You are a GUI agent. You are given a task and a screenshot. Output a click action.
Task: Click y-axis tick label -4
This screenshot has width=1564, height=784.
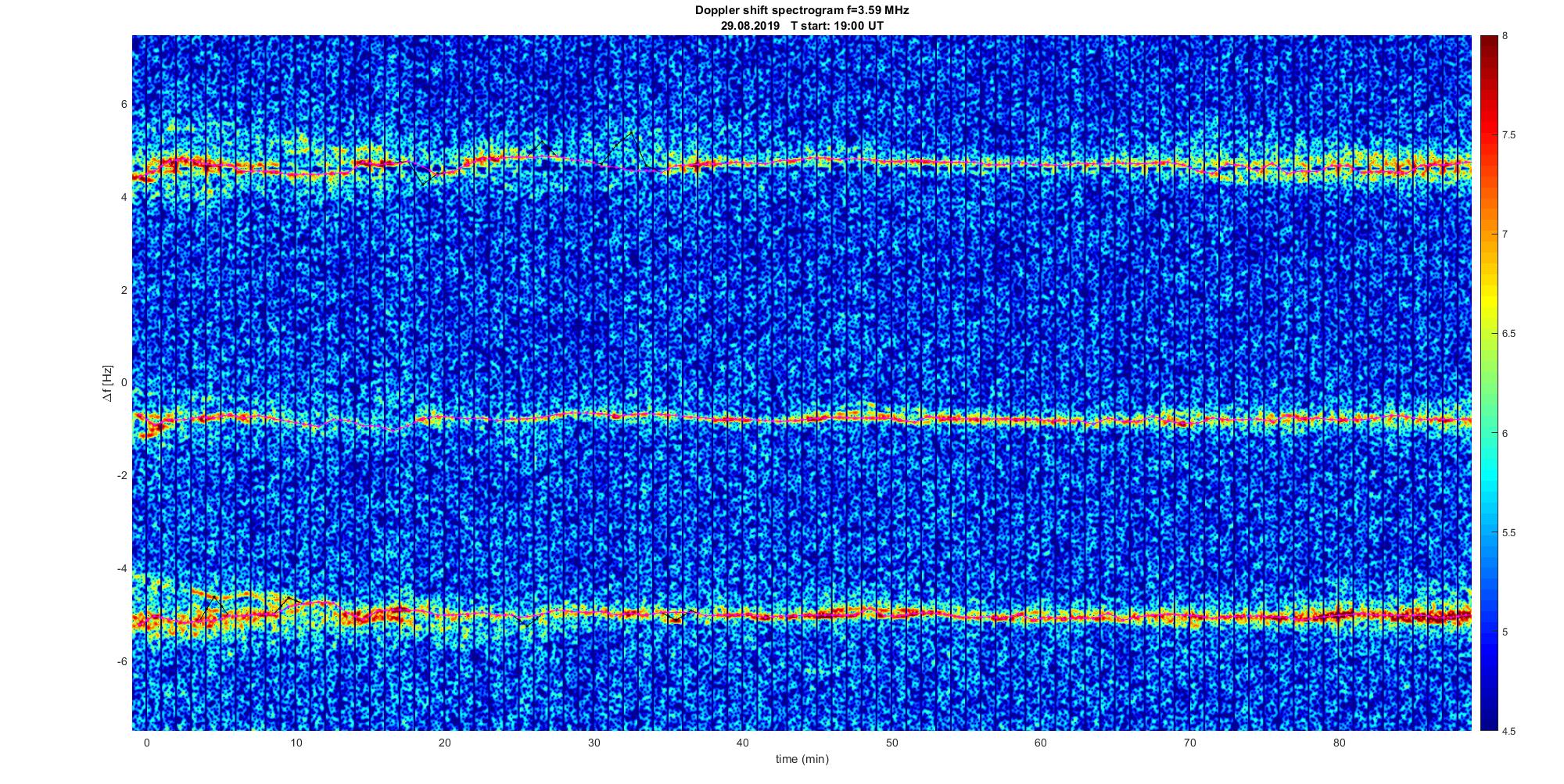122,568
